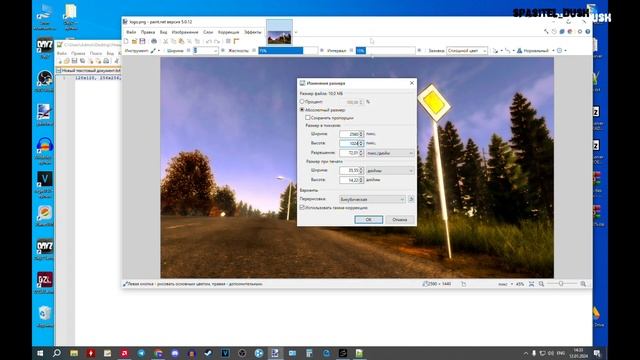Click the Print icon in paint.net toolbar
Screen dimensions: 640x360
pos(154,41)
